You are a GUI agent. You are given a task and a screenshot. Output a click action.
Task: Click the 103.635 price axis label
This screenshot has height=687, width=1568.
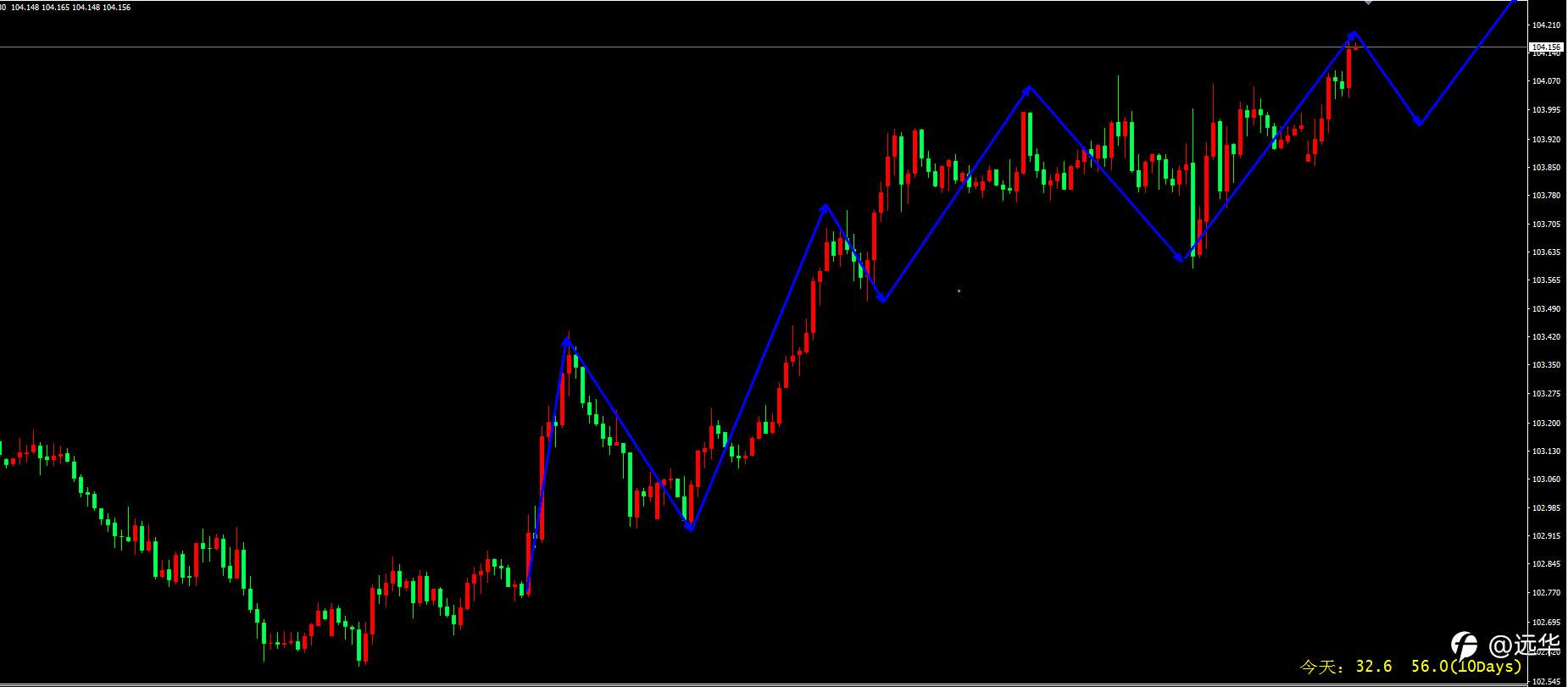coord(1547,252)
